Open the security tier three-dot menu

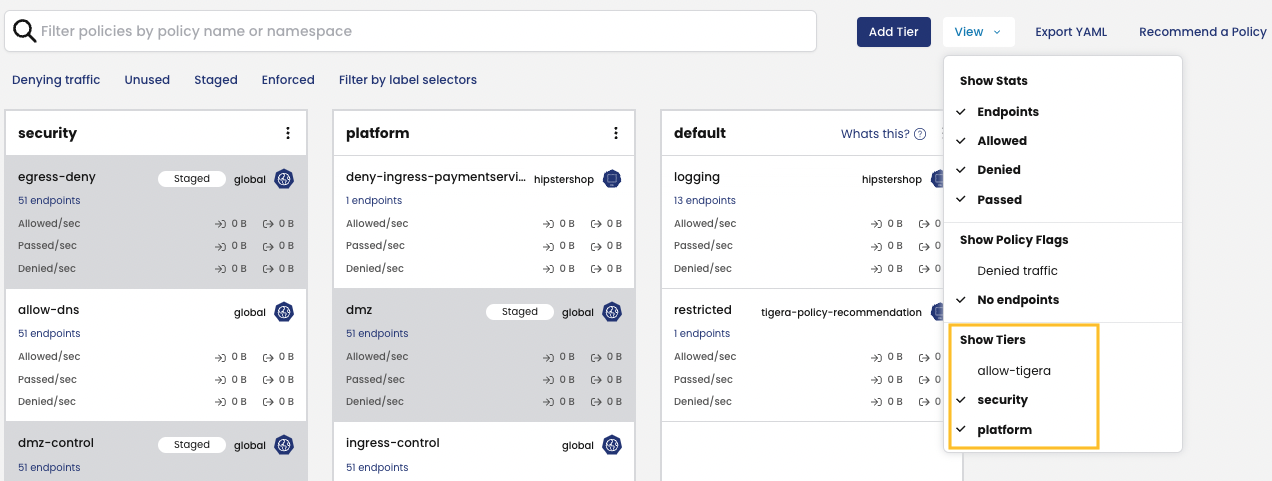pos(288,133)
